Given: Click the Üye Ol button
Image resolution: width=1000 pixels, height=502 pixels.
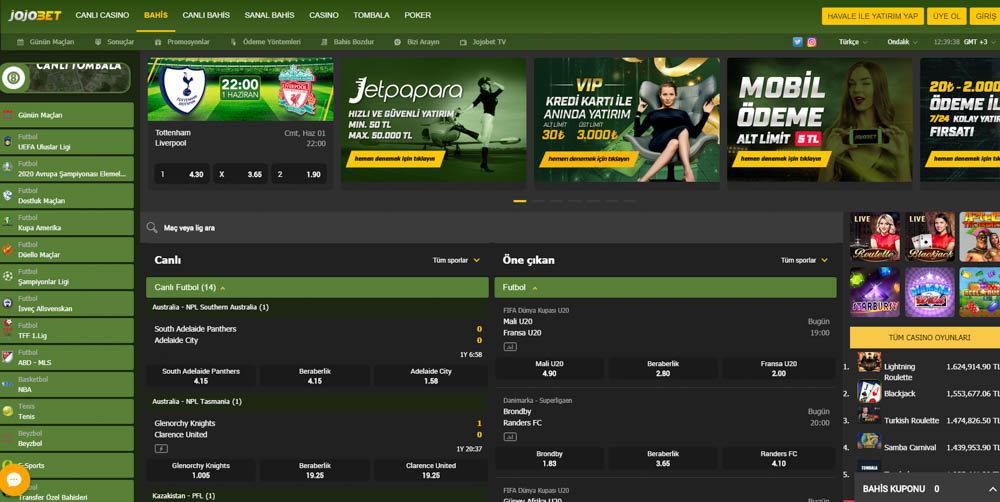Looking at the screenshot, I should point(946,17).
